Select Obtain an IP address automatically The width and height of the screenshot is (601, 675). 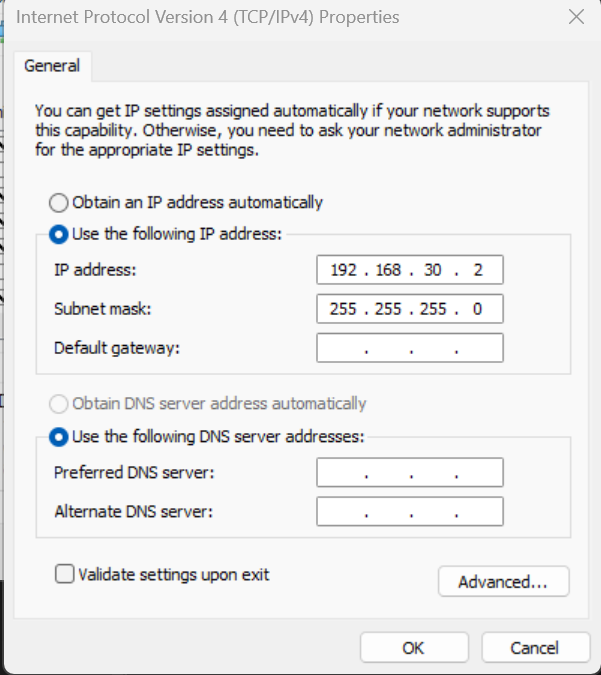[59, 202]
